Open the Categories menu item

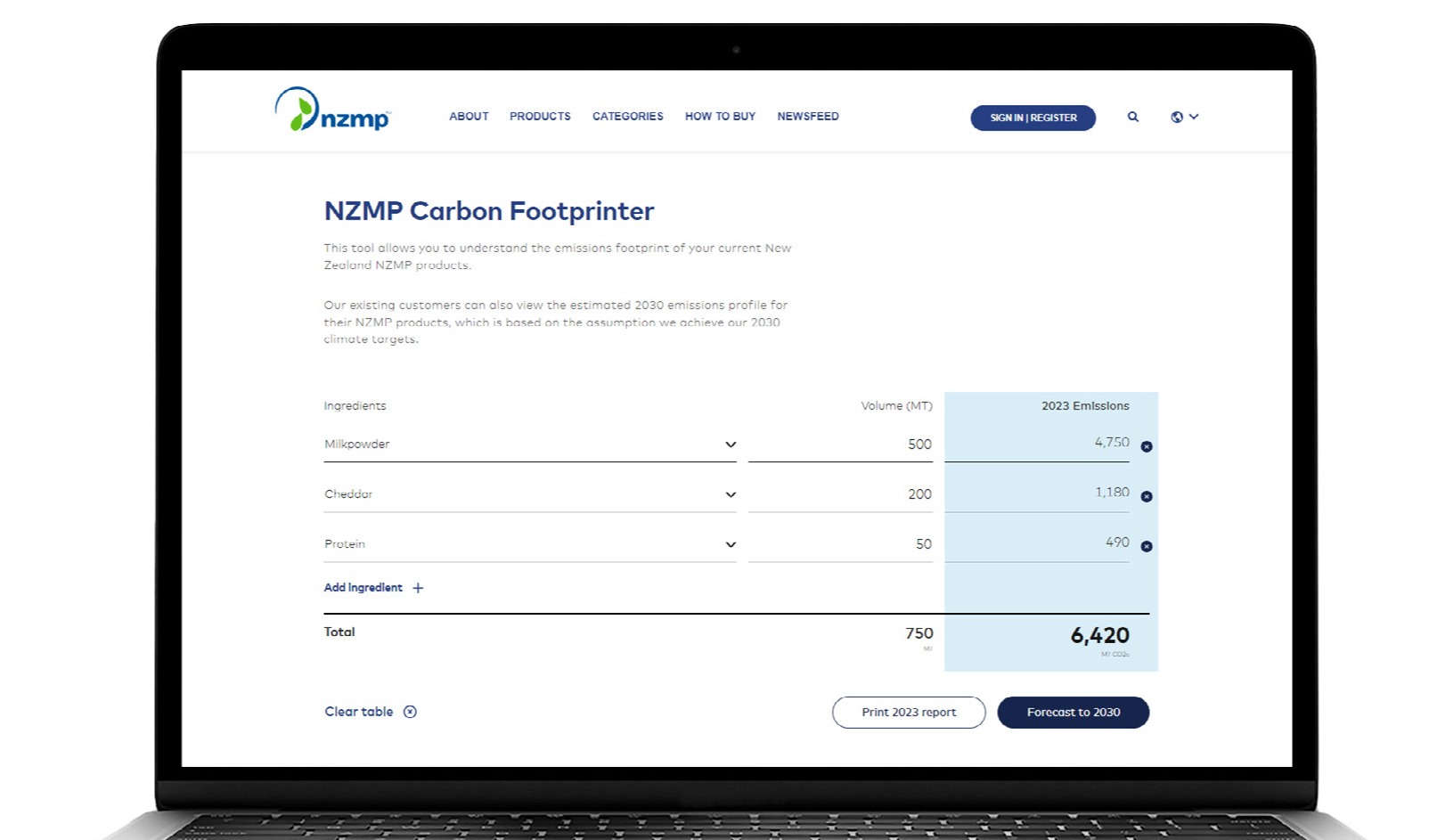[628, 117]
